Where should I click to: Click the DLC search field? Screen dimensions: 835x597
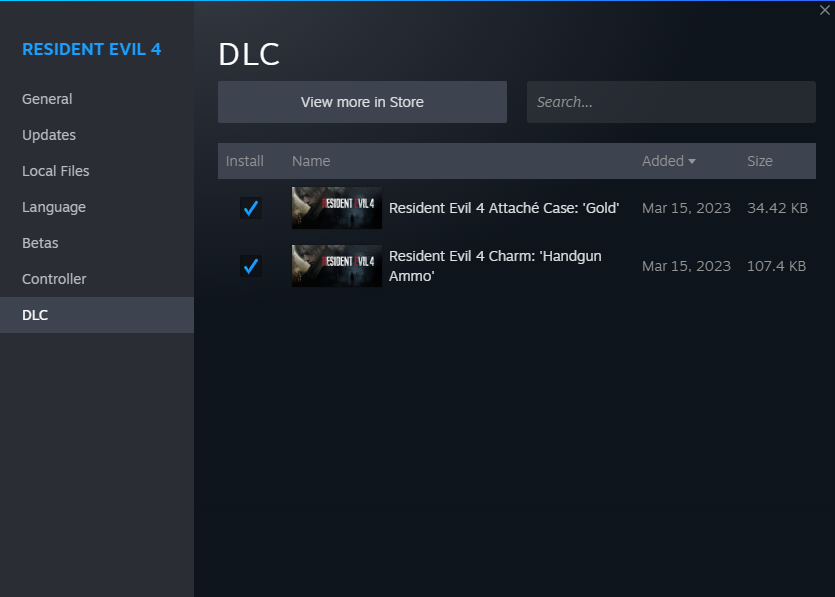tap(671, 101)
